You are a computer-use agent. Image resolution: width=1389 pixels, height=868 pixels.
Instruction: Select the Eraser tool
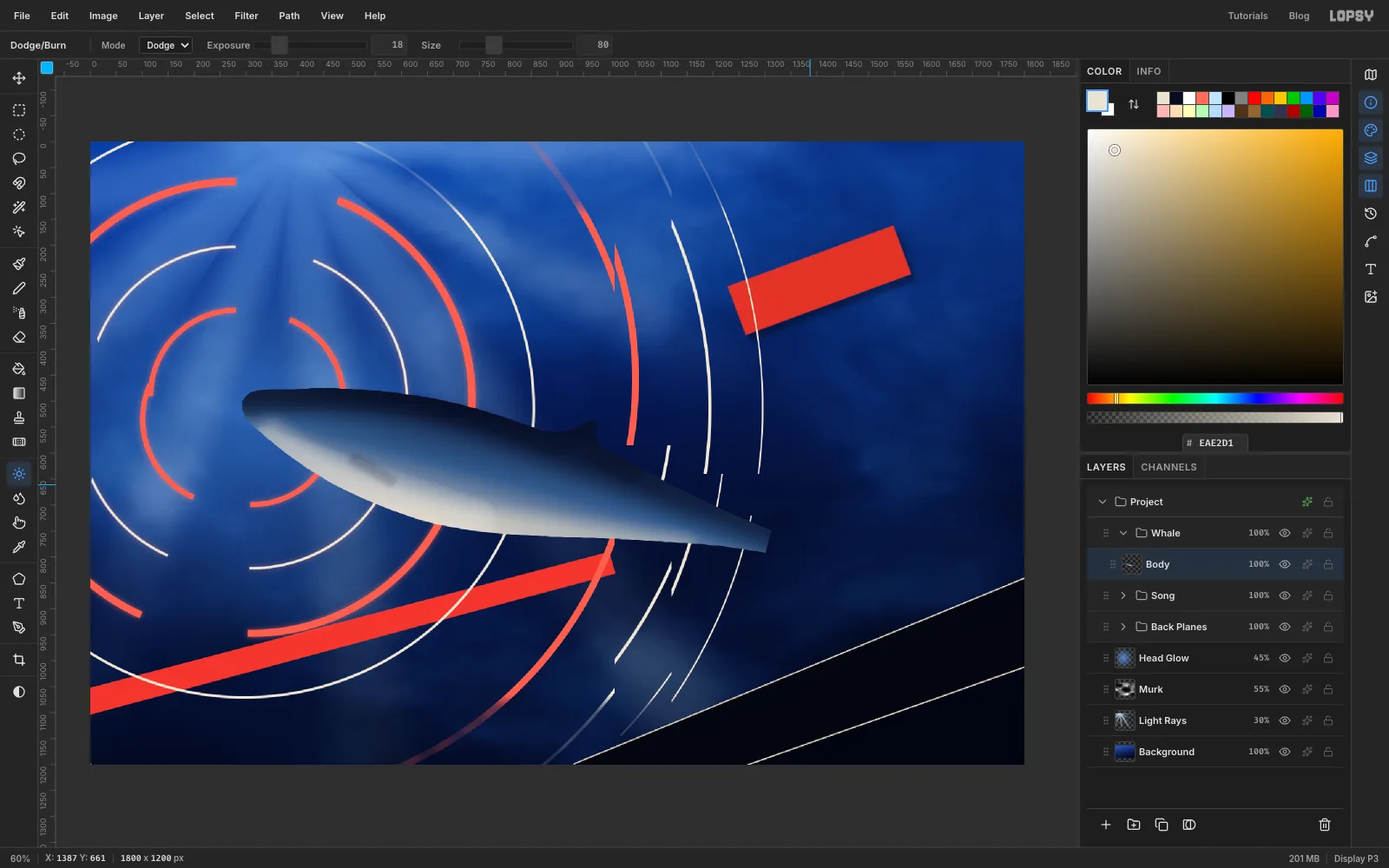point(19,337)
